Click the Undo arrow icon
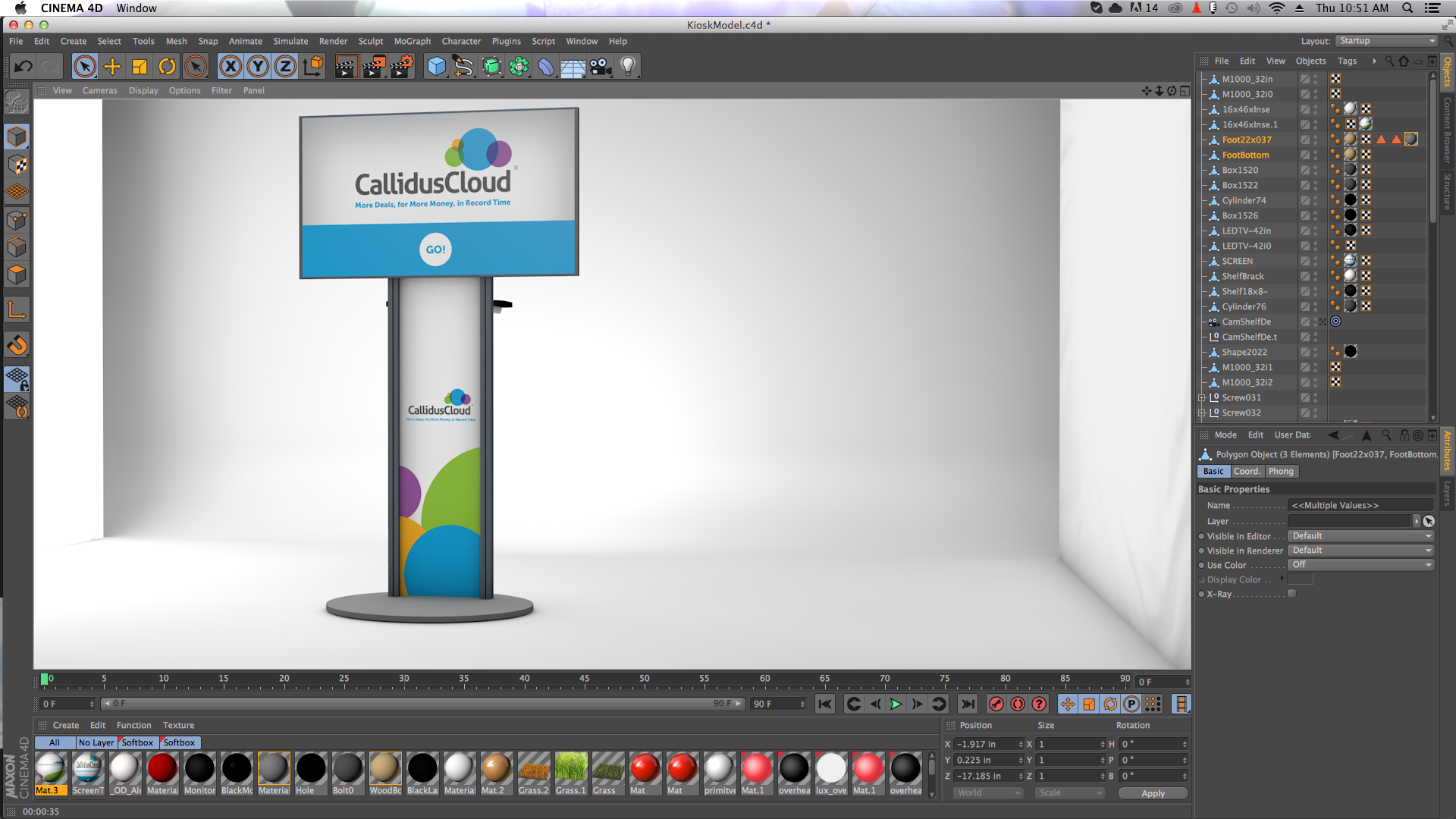The height and width of the screenshot is (819, 1456). pyautogui.click(x=23, y=67)
